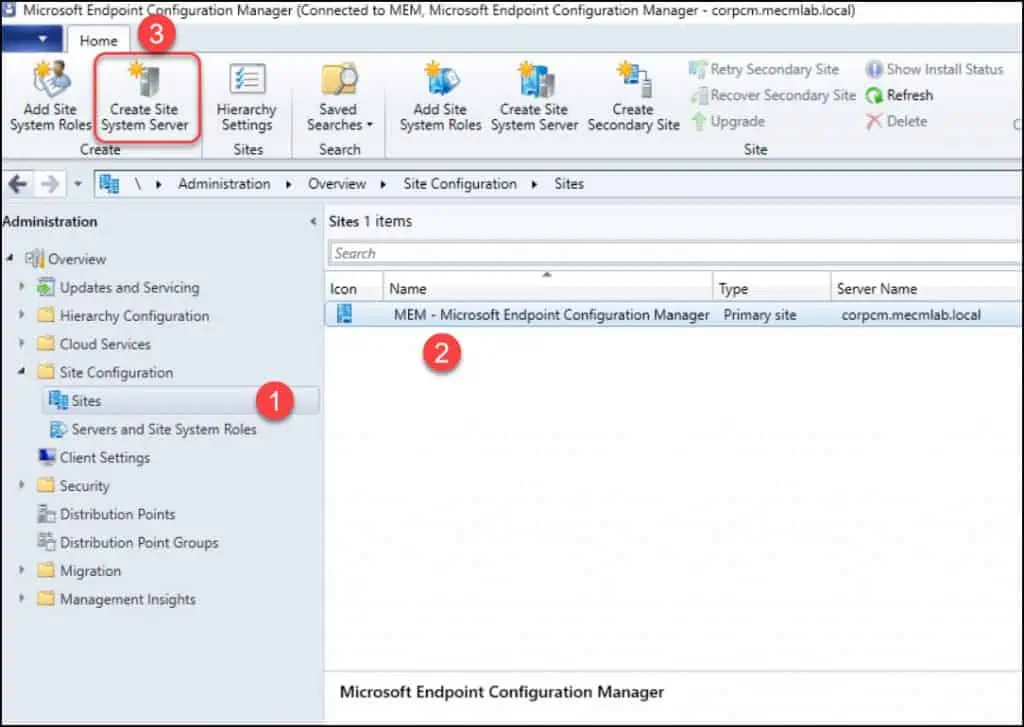Collapse the Site Configuration tree node
Image resolution: width=1024 pixels, height=727 pixels.
point(23,372)
